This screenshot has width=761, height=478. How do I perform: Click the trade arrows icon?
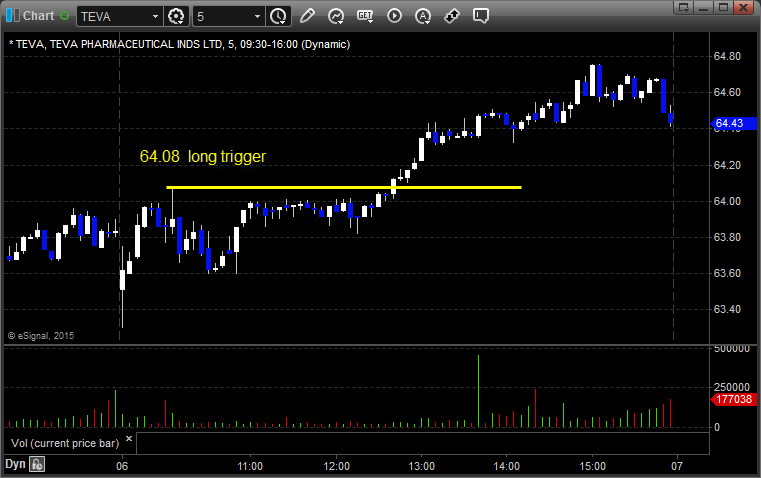click(452, 16)
